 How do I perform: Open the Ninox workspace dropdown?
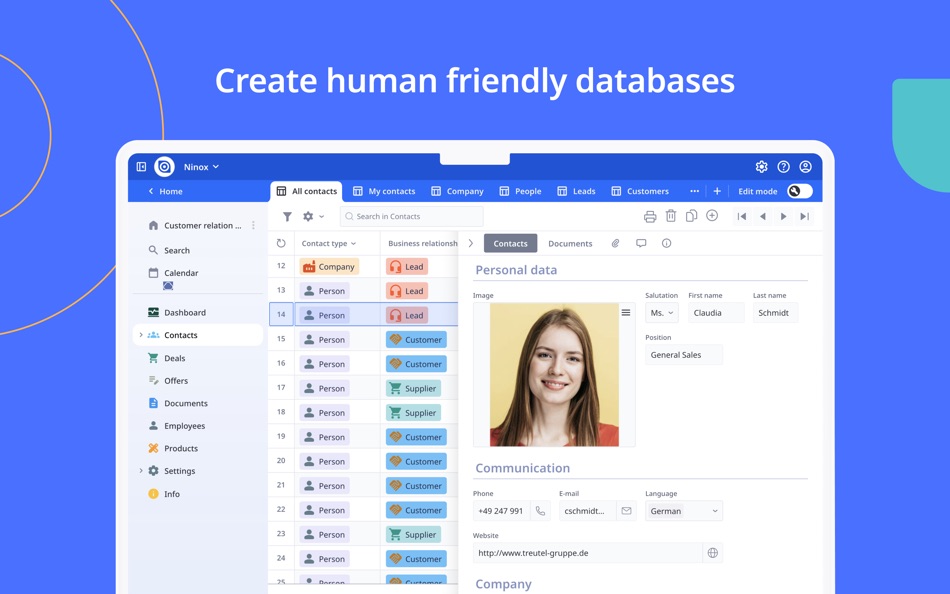coord(201,167)
